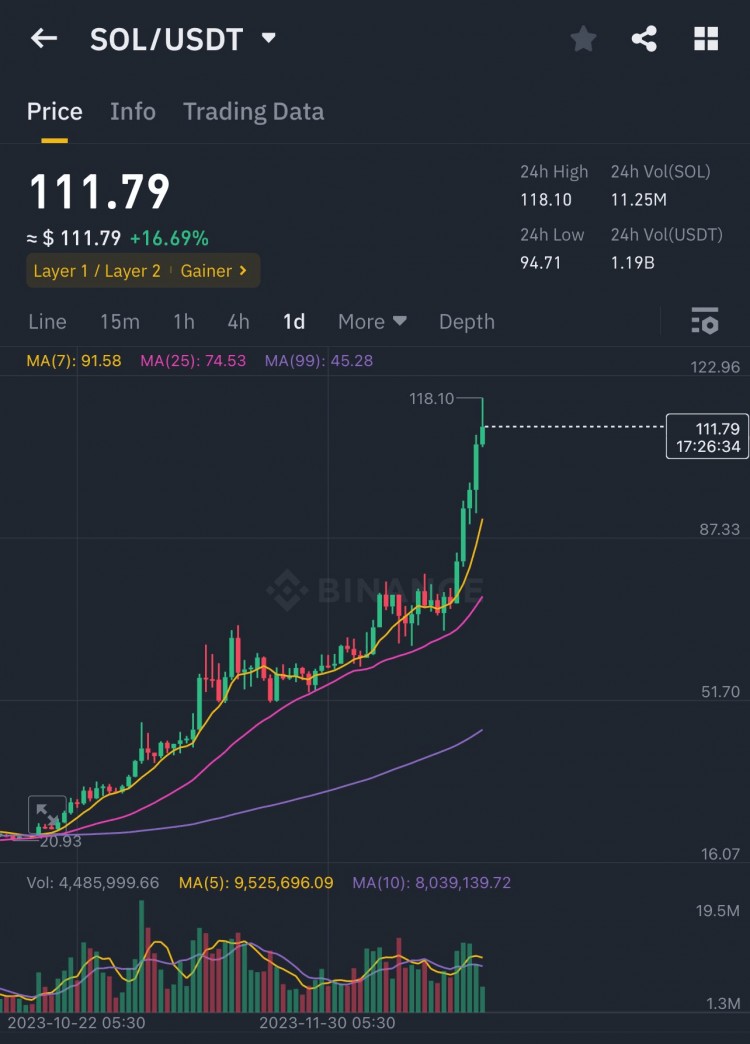The width and height of the screenshot is (750, 1044).
Task: Tap the 118.10 high marker on chart
Action: coord(431,399)
